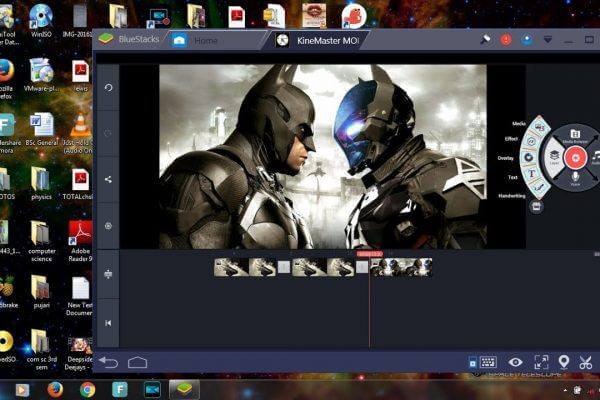Click the timeline expand/collapse icon
Viewport: 600px width, 400px height.
coord(108,273)
